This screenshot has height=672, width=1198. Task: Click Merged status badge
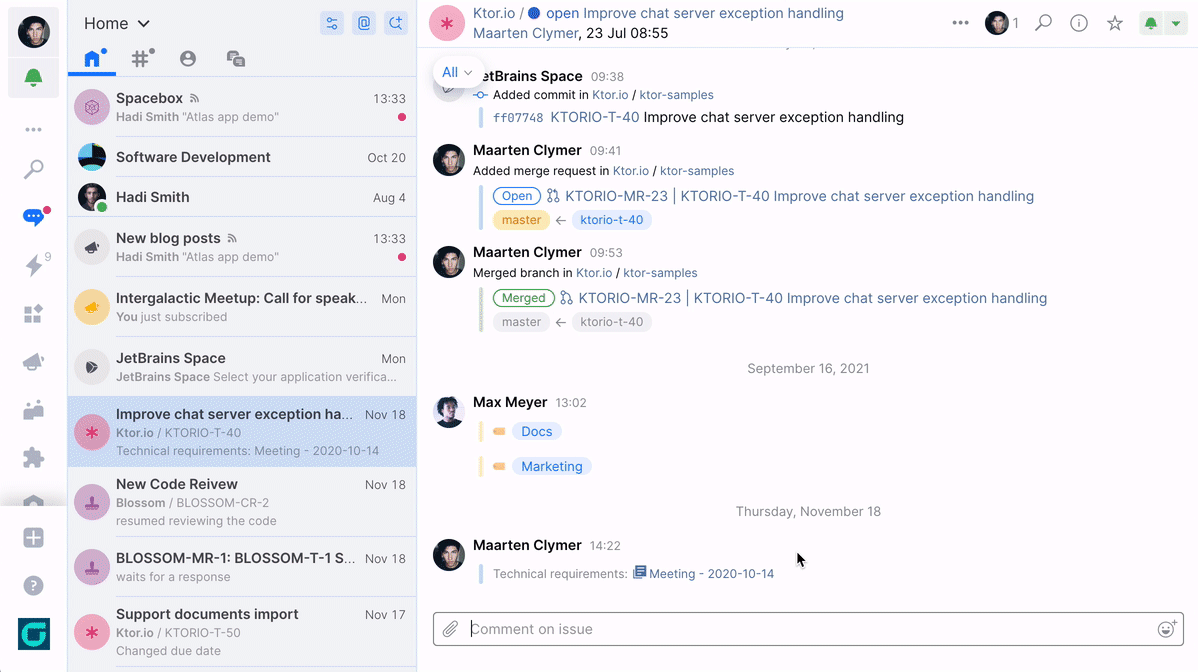point(523,299)
